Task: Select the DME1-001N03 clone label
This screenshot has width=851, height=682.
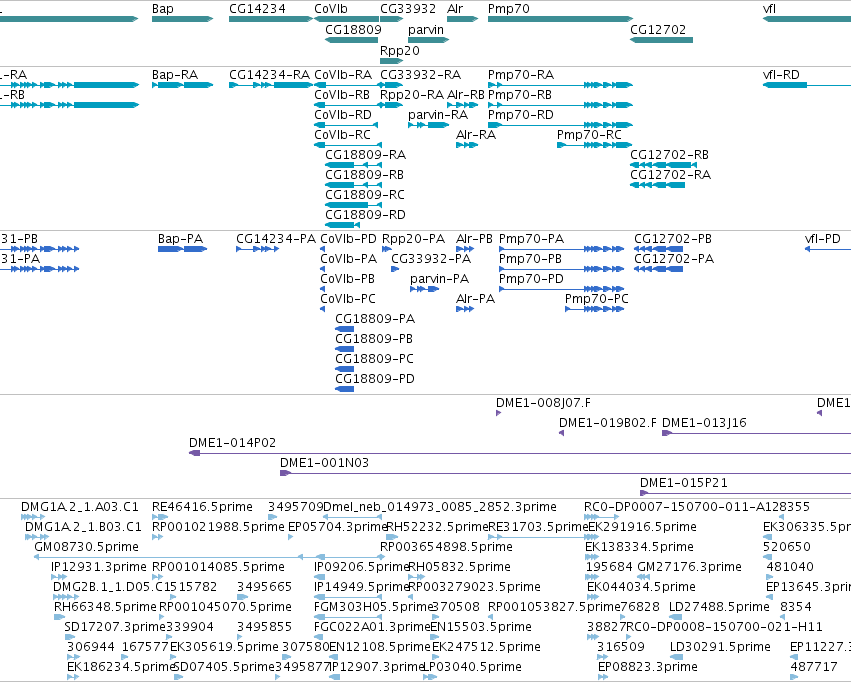Action: click(325, 463)
